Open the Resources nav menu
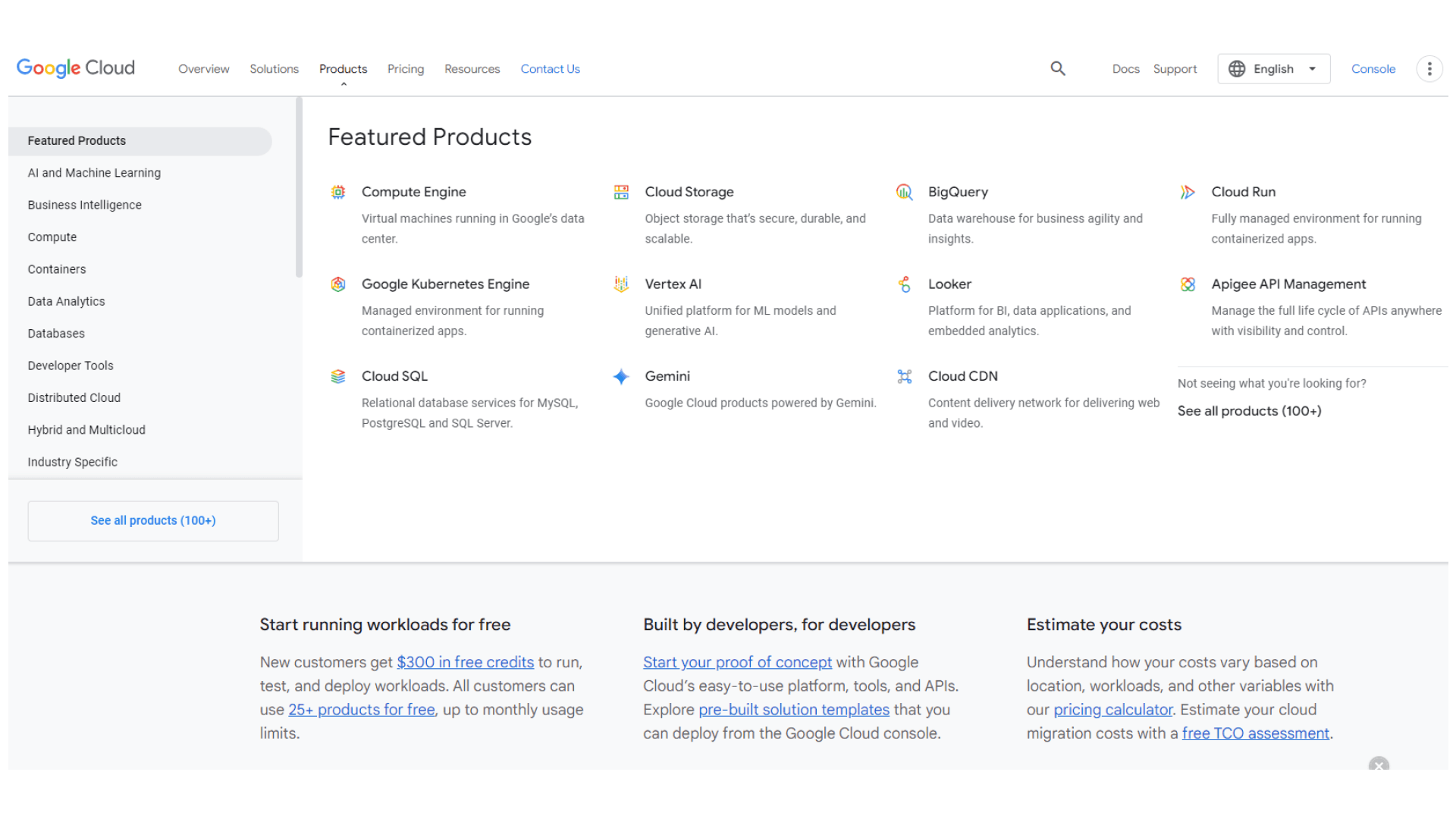The image size is (1456, 819). click(x=472, y=69)
